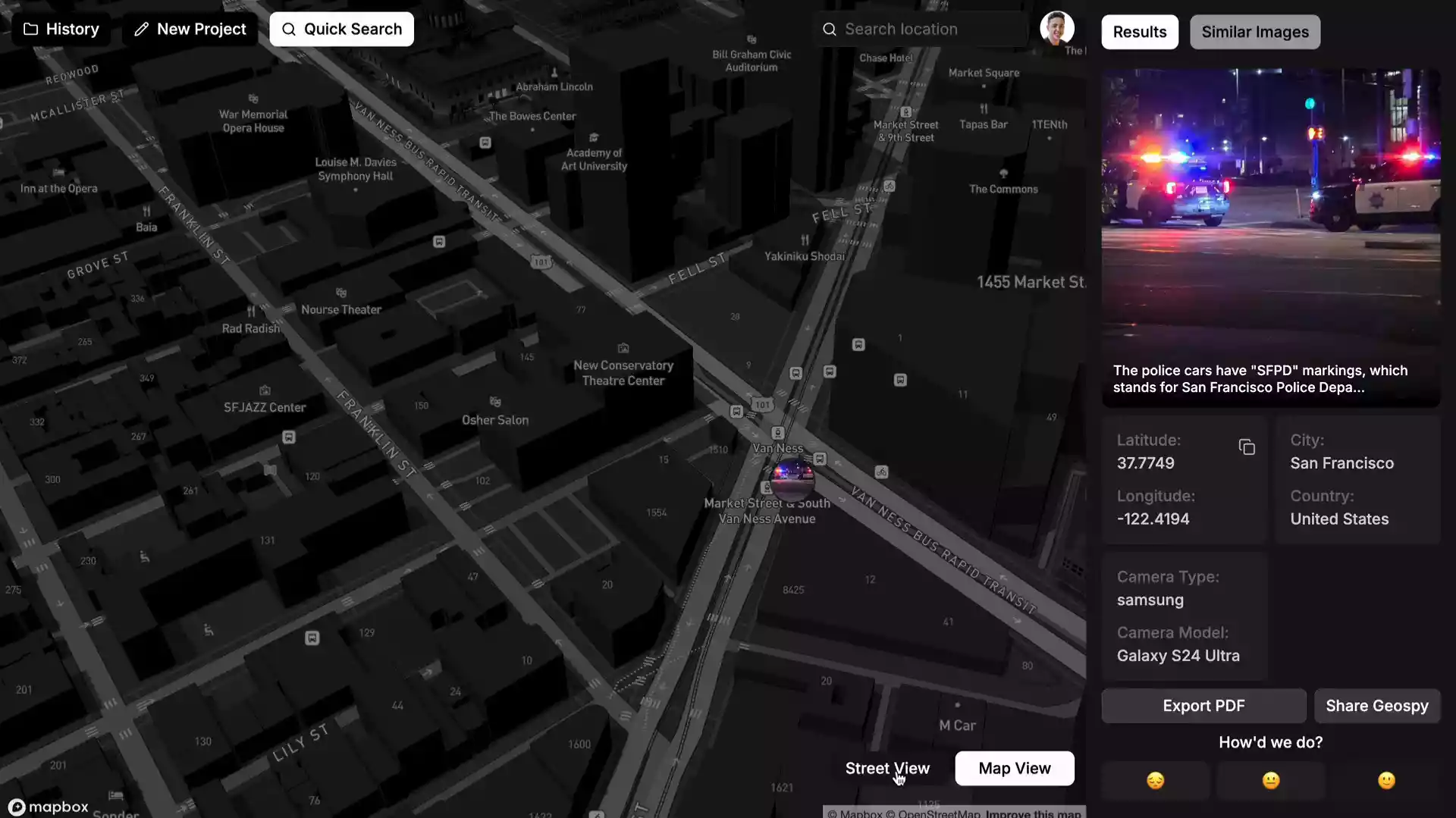Click the Chase Hotel label
The height and width of the screenshot is (818, 1456).
[886, 58]
